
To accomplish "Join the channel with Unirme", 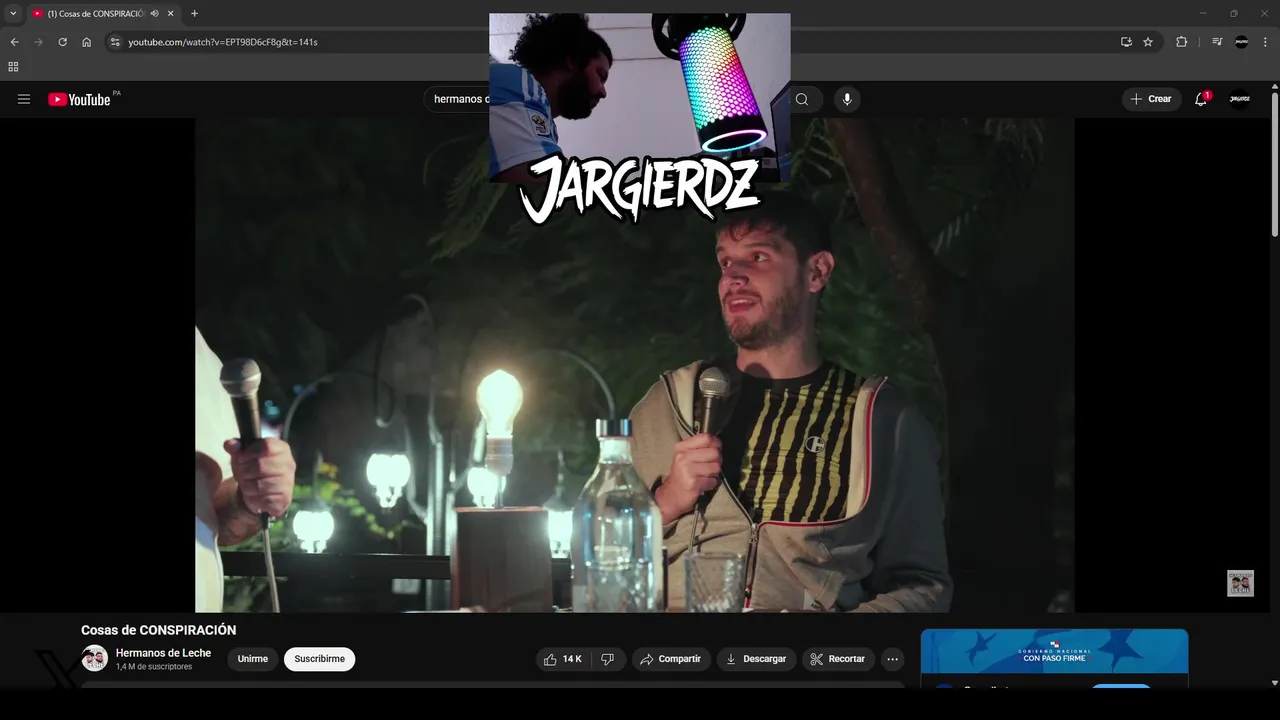I will [253, 659].
